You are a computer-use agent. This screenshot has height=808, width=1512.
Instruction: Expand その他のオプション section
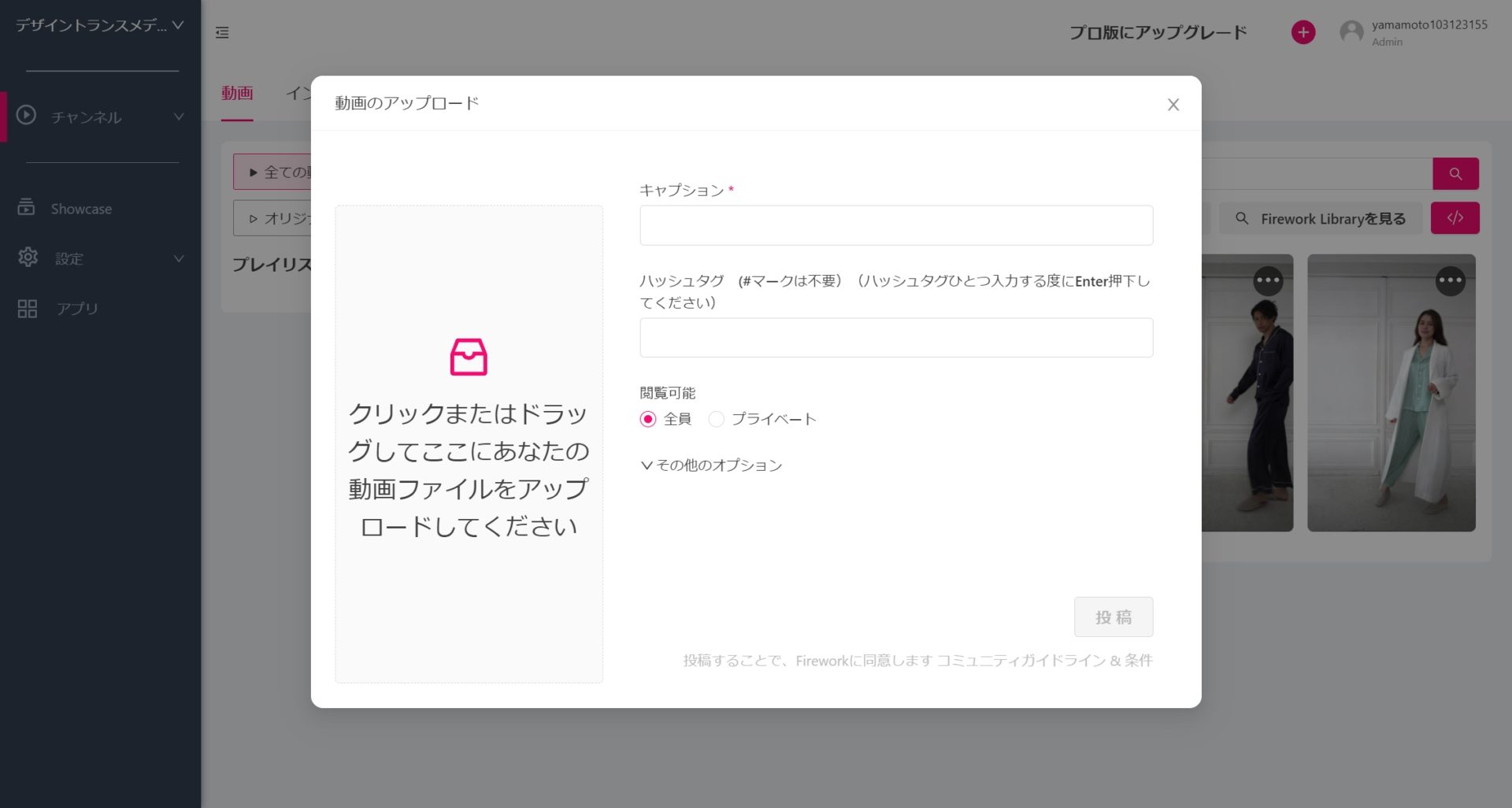pos(712,465)
